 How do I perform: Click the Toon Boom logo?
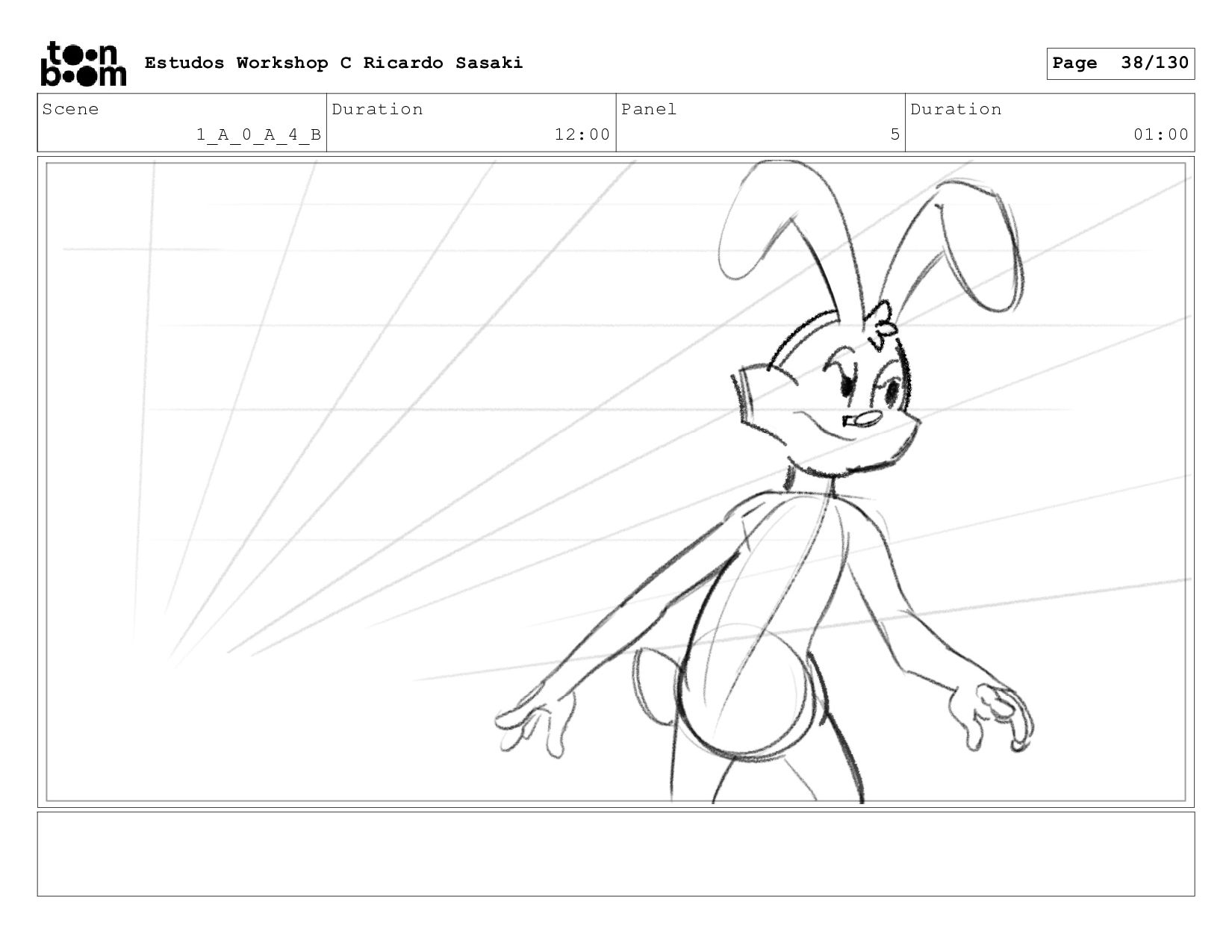tap(83, 63)
